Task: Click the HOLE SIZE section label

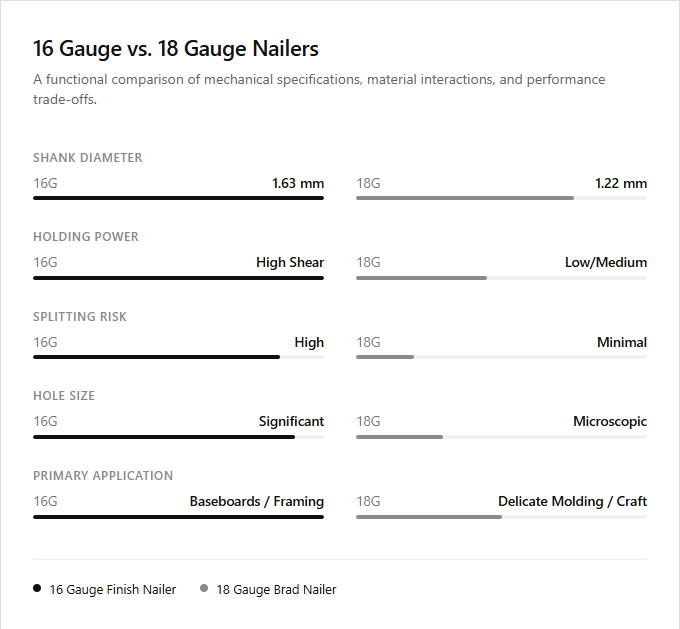Action: 64,396
